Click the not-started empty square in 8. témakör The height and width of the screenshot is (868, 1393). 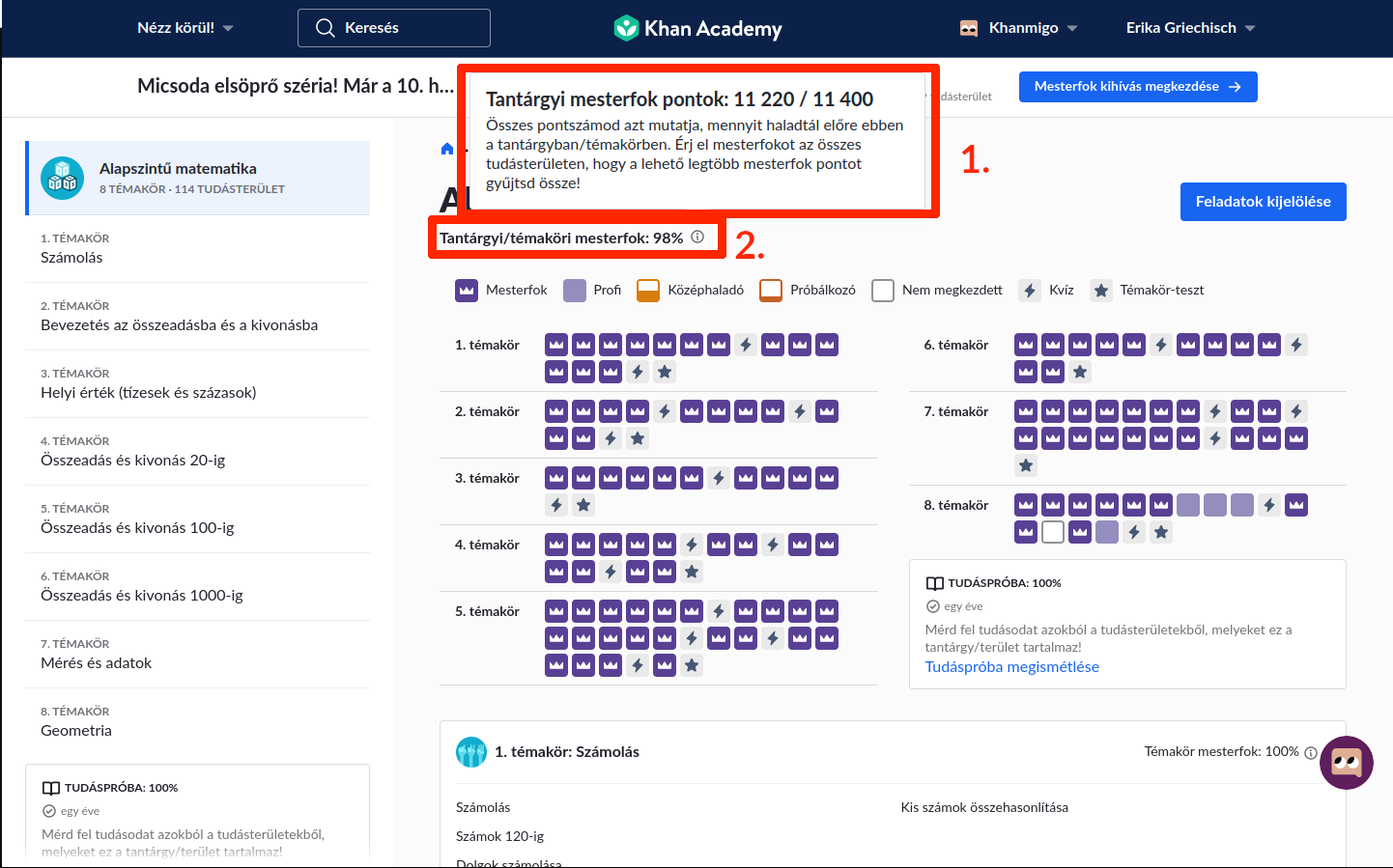point(1053,532)
